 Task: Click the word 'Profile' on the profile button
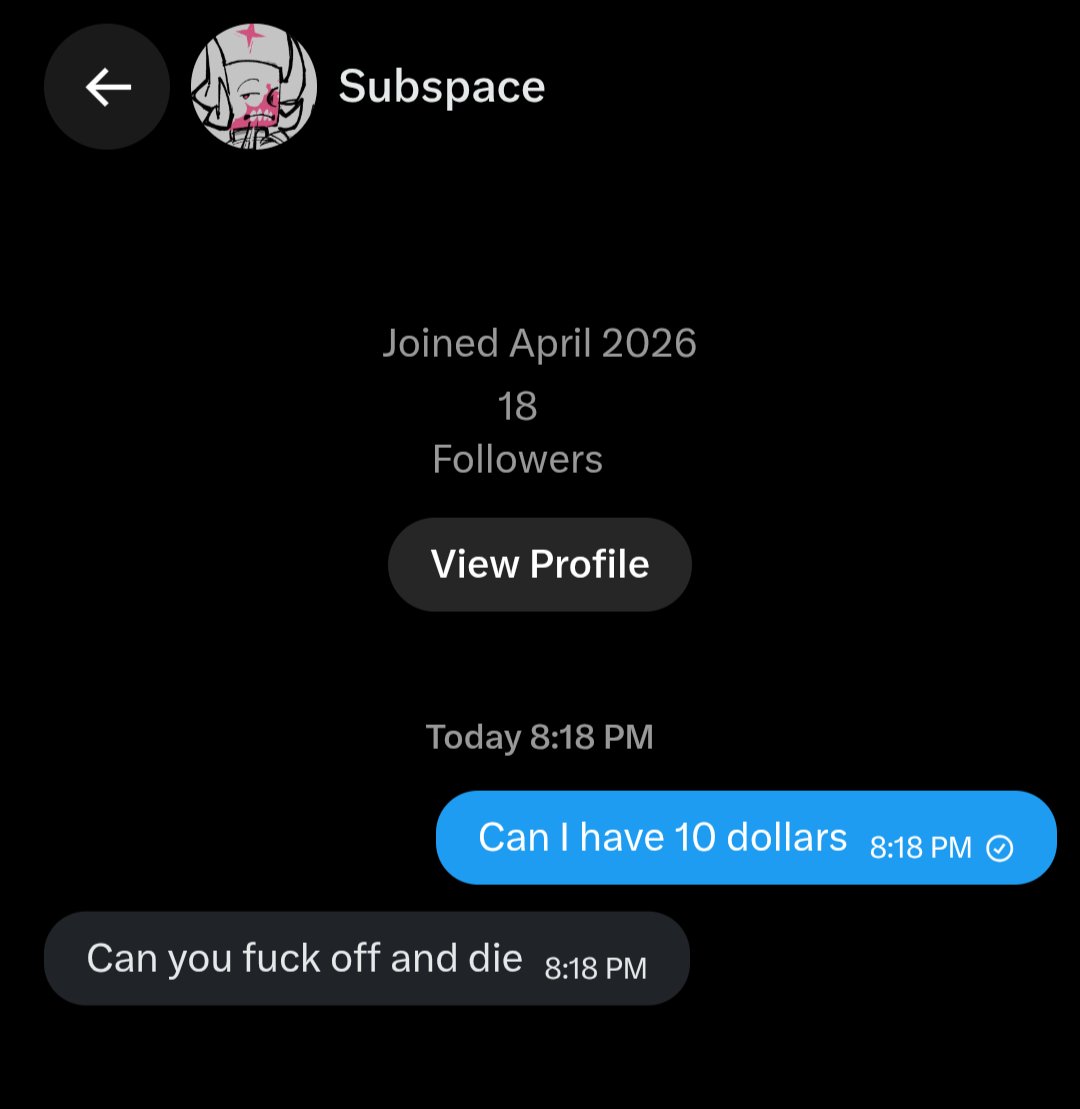coord(589,564)
